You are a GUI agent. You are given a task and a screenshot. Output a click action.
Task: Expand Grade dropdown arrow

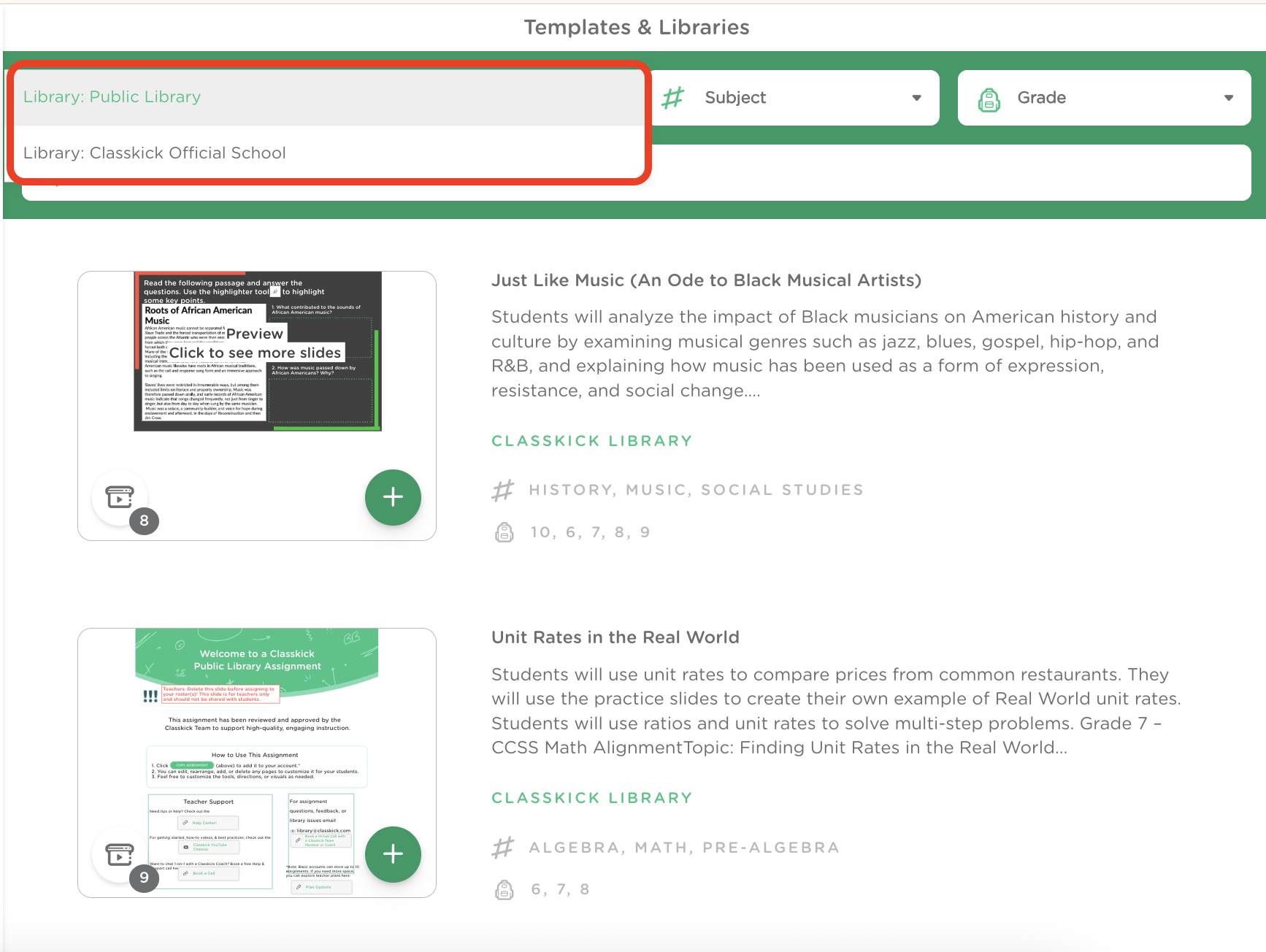click(x=1229, y=98)
